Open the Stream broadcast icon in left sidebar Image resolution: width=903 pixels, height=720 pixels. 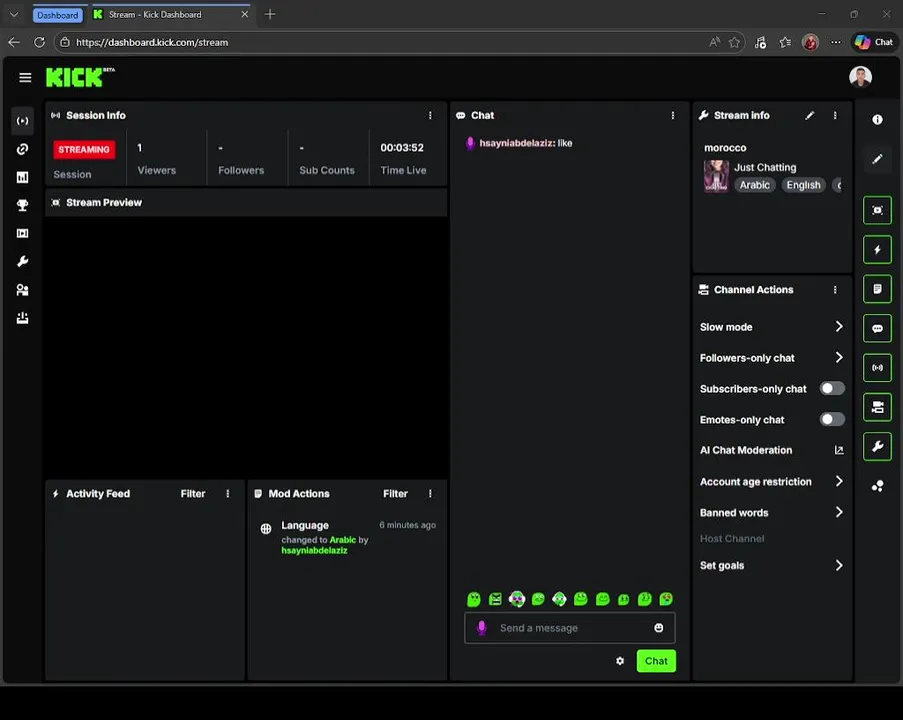coord(22,121)
